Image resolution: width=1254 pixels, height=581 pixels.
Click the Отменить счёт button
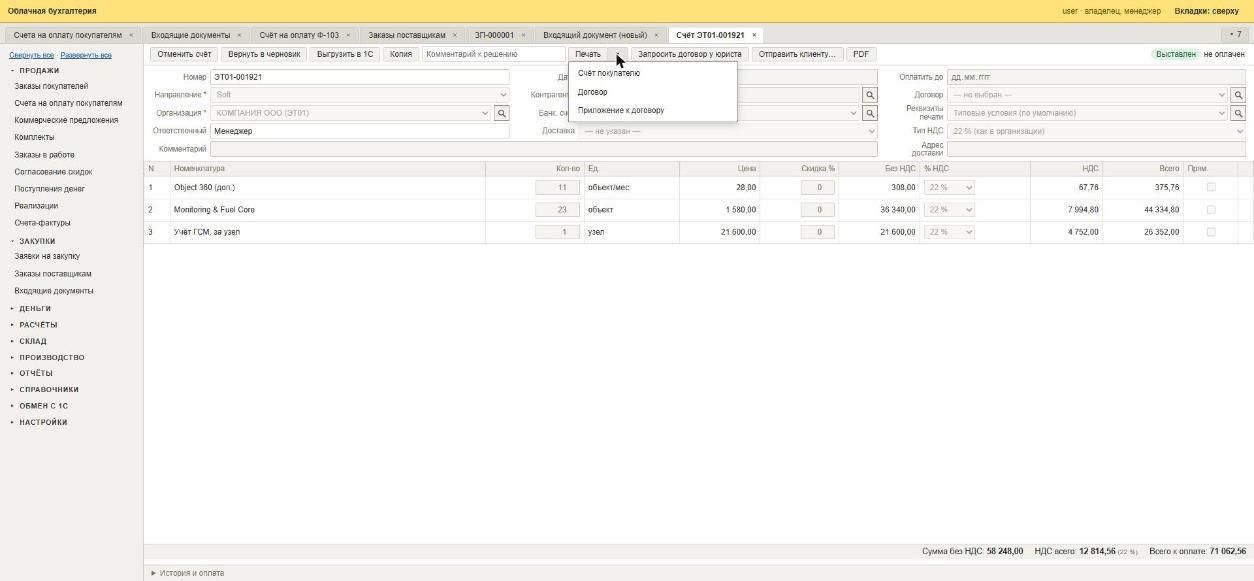point(184,54)
